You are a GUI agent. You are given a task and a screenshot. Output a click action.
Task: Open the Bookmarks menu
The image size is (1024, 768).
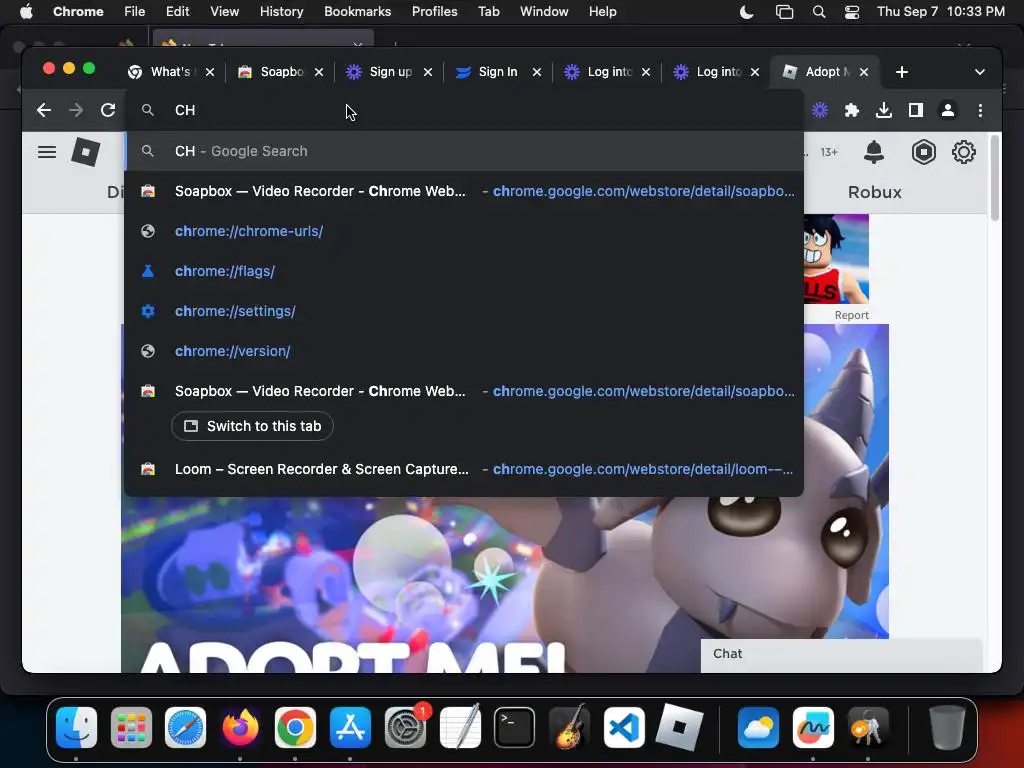pos(357,11)
